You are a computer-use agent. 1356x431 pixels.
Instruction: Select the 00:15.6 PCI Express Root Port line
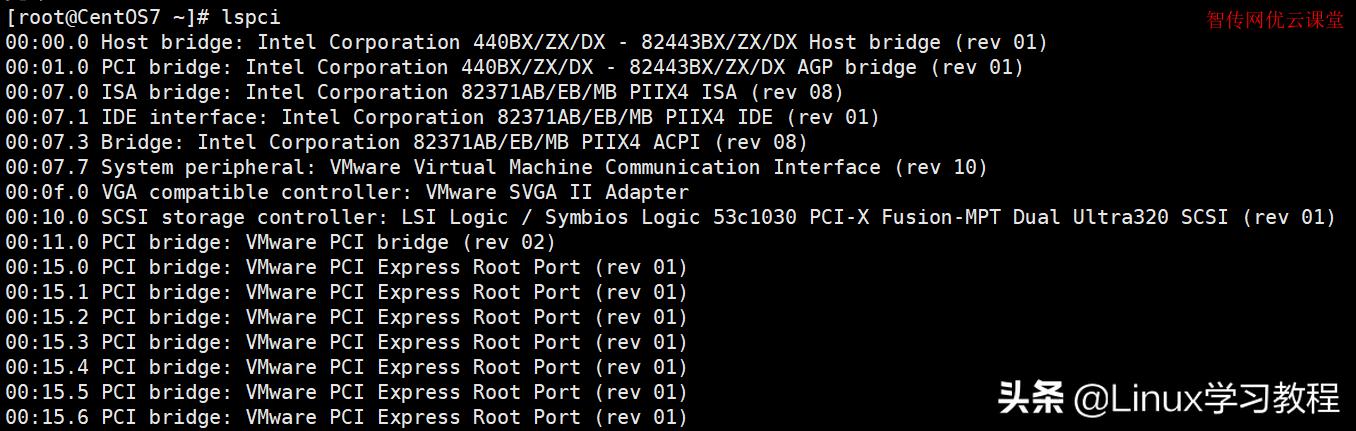(x=346, y=418)
